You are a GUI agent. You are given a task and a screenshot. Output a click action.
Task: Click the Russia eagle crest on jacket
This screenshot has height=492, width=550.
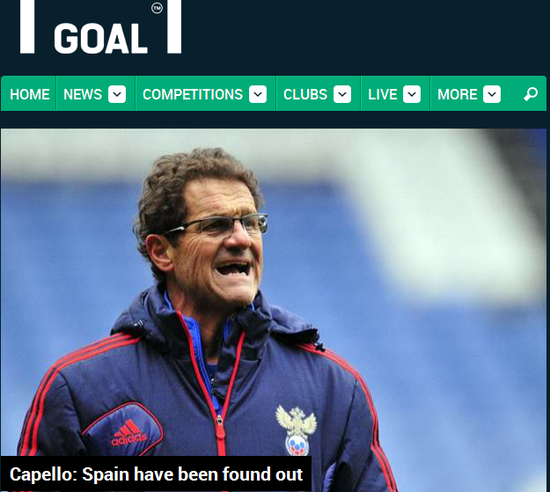[296, 430]
